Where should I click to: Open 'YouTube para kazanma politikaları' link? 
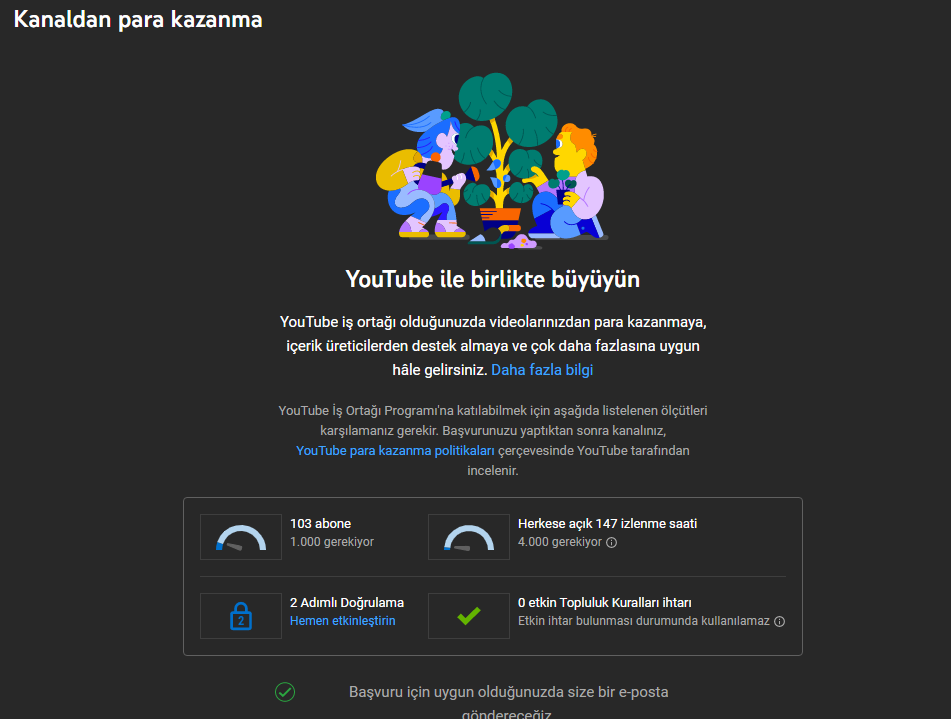tap(395, 451)
